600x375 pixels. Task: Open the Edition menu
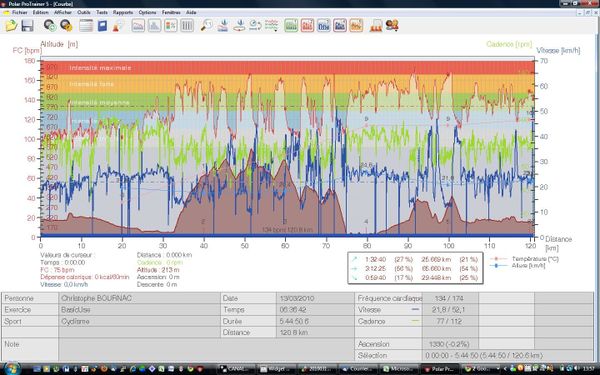tap(41, 12)
